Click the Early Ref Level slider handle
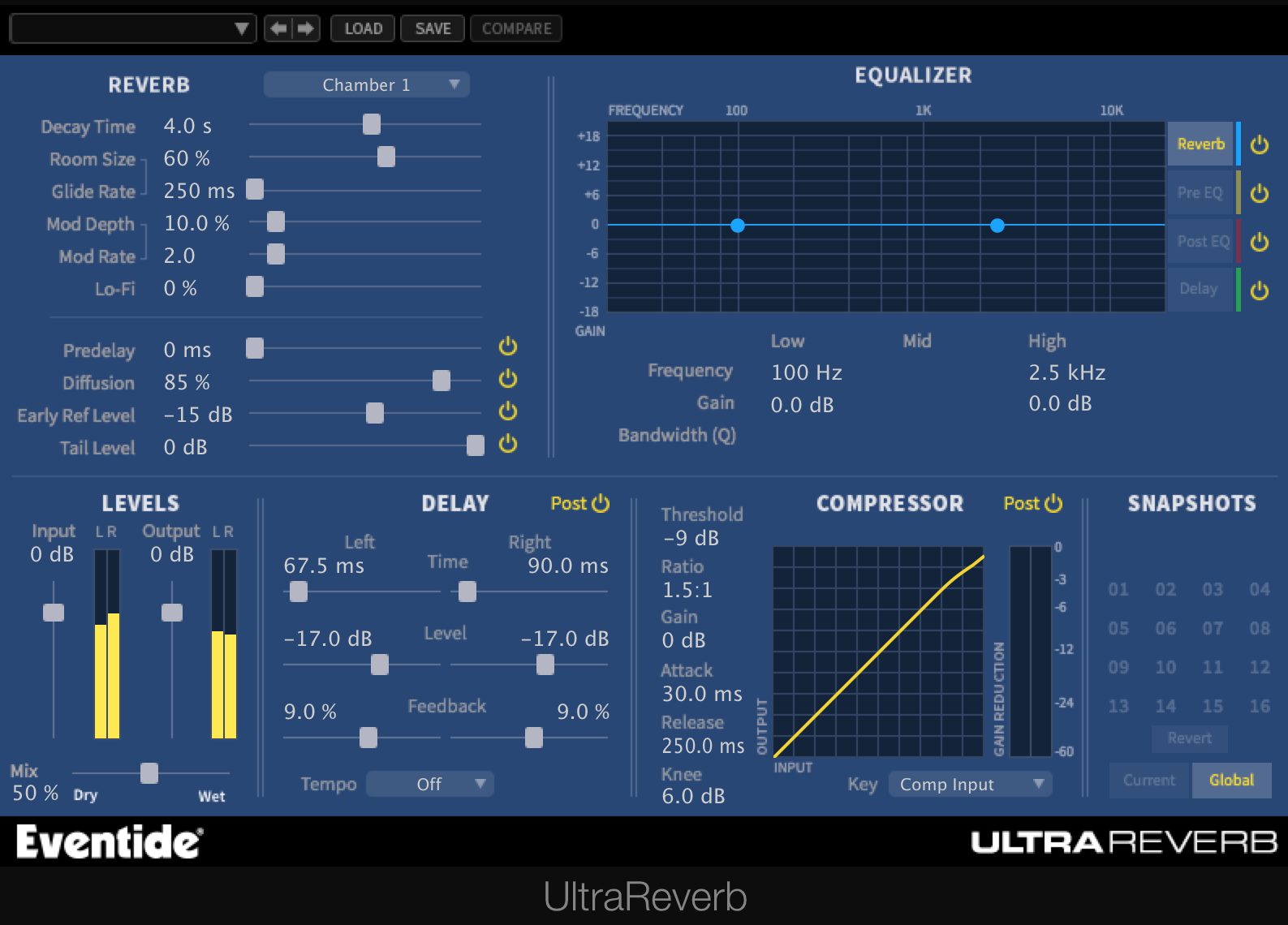Image resolution: width=1288 pixels, height=925 pixels. pos(375,413)
